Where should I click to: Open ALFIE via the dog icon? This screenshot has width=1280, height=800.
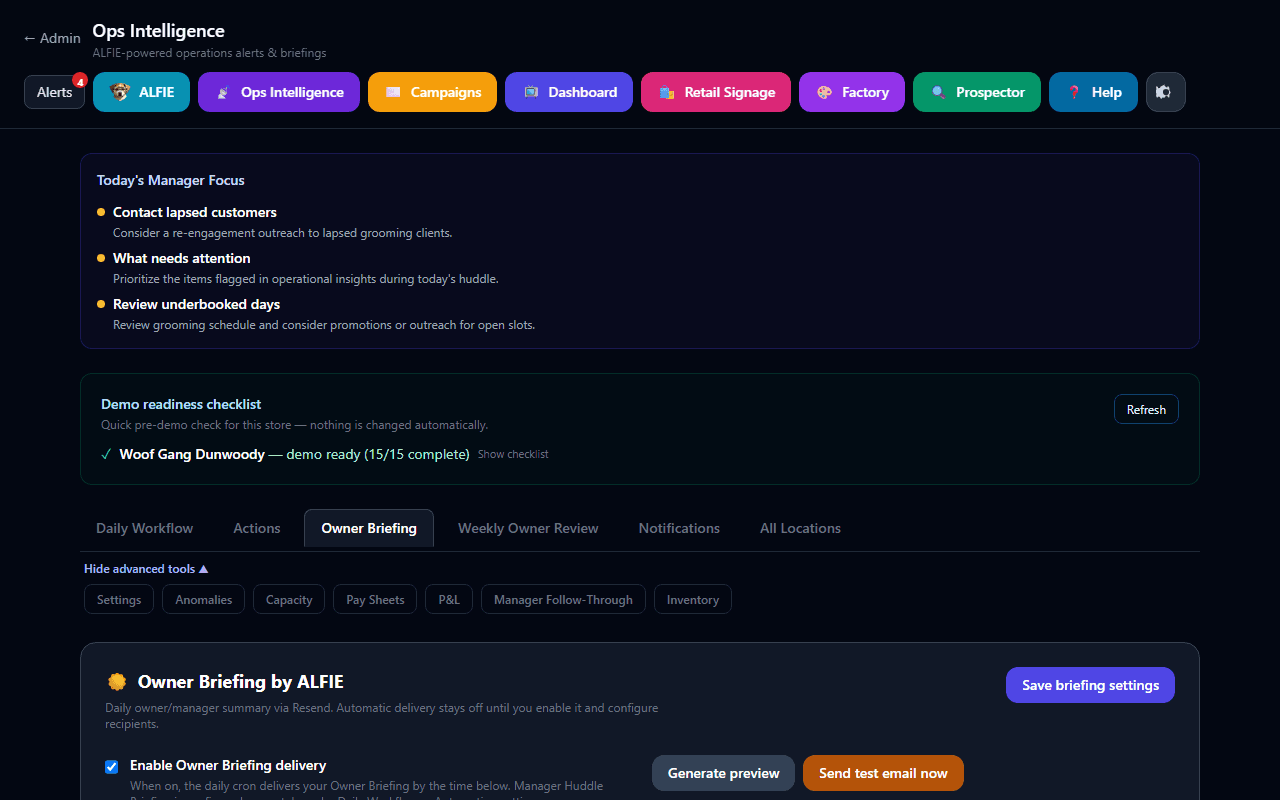click(120, 92)
